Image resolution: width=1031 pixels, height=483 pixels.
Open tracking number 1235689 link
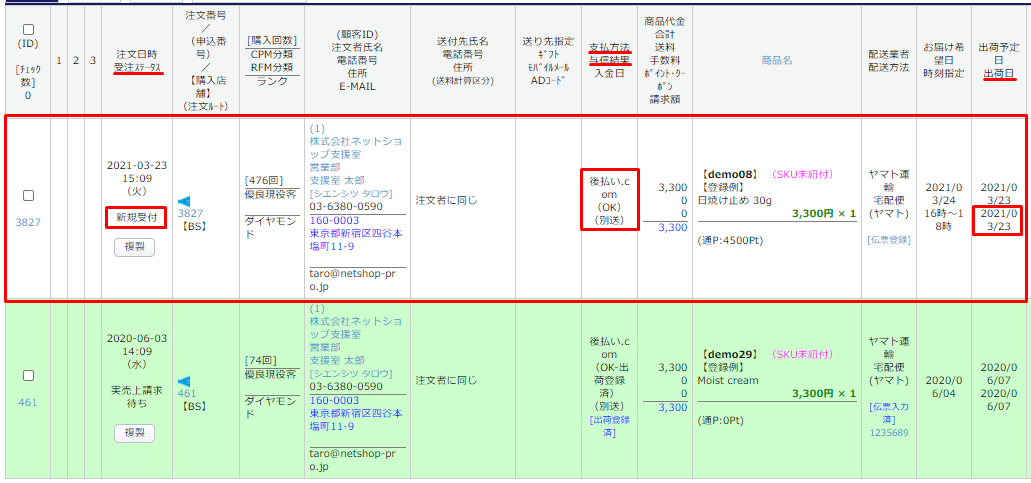(x=888, y=432)
